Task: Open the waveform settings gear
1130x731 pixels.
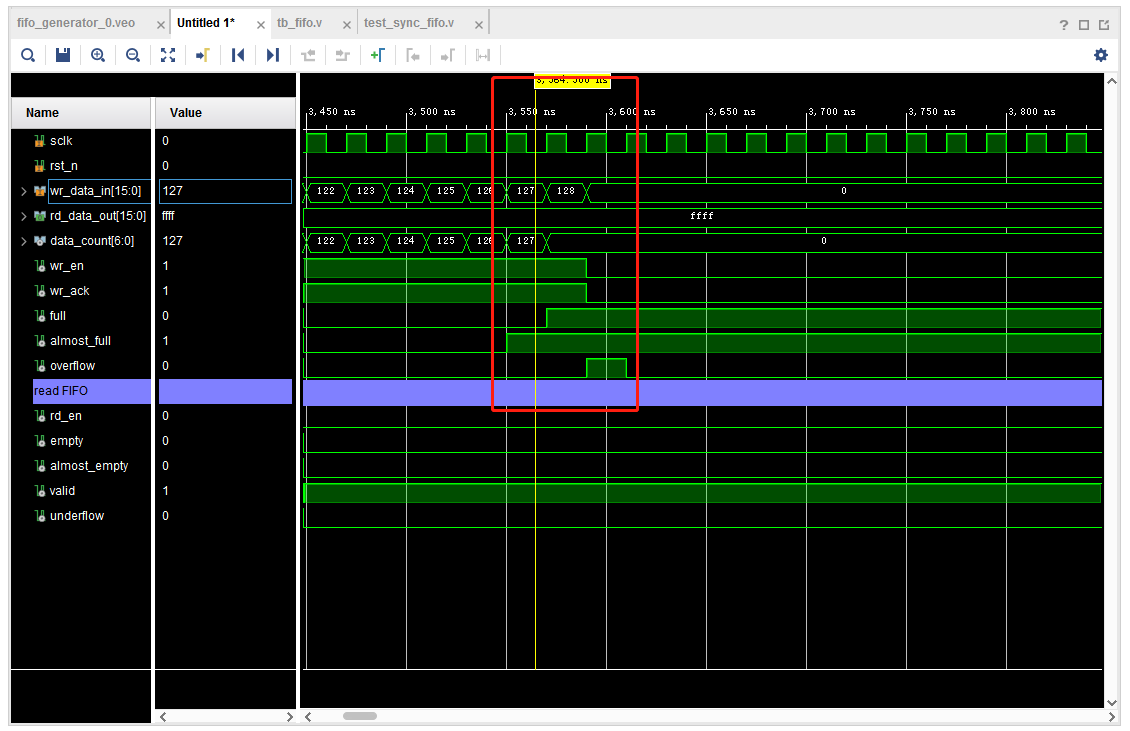Action: pos(1101,55)
